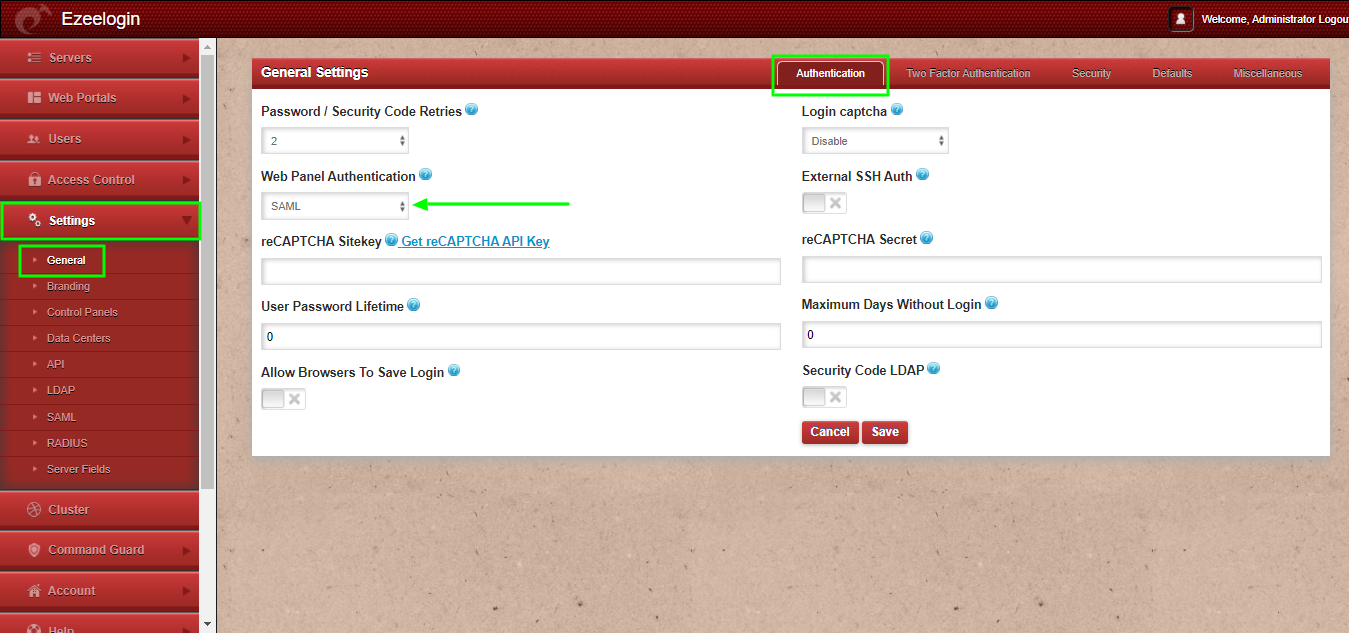The width and height of the screenshot is (1349, 633).
Task: Click the Cluster icon in sidebar
Action: coord(34,509)
